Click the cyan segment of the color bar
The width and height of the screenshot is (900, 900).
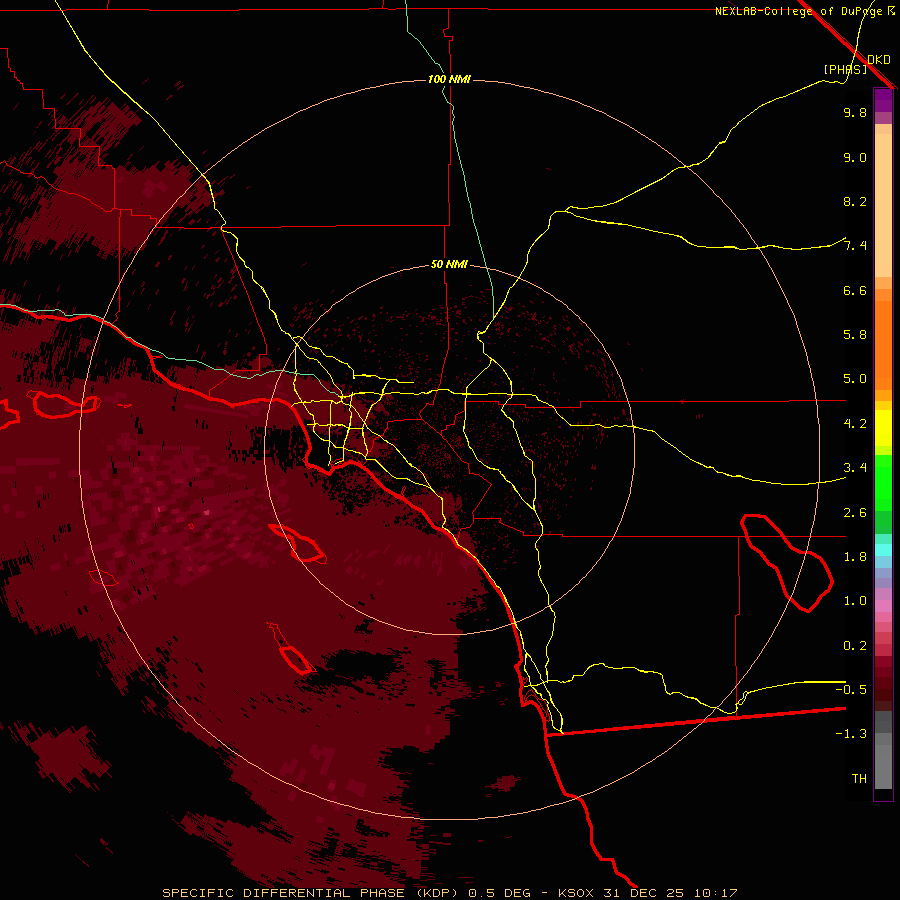click(x=883, y=550)
